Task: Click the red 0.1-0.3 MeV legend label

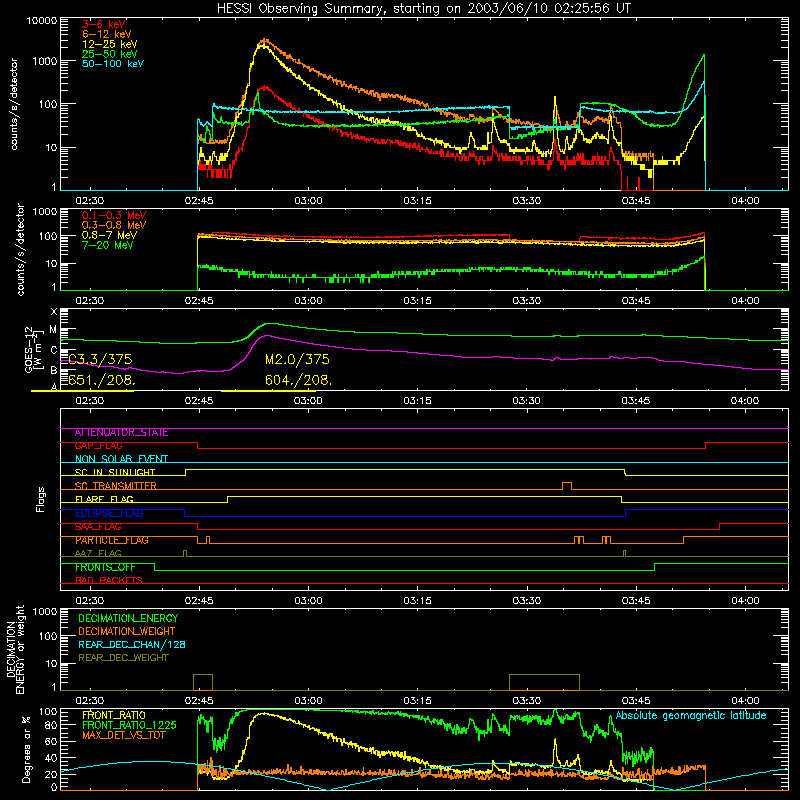Action: 114,215
